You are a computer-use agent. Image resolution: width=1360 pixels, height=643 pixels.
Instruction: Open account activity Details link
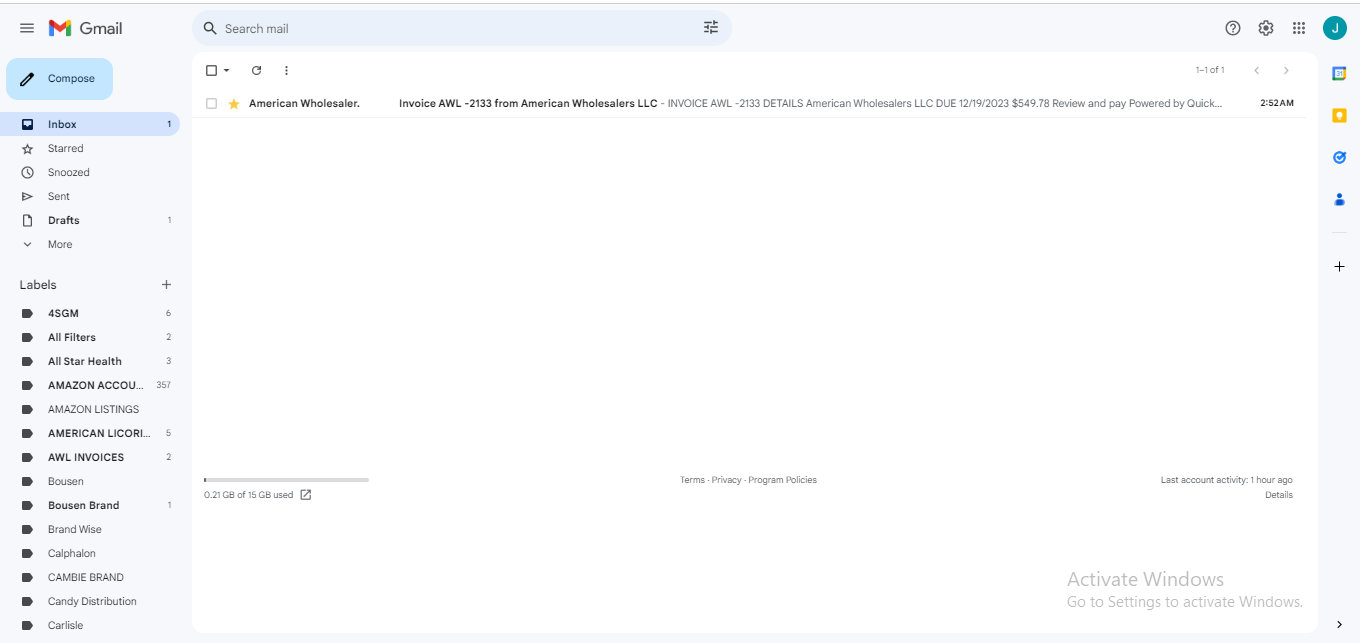tap(1279, 495)
